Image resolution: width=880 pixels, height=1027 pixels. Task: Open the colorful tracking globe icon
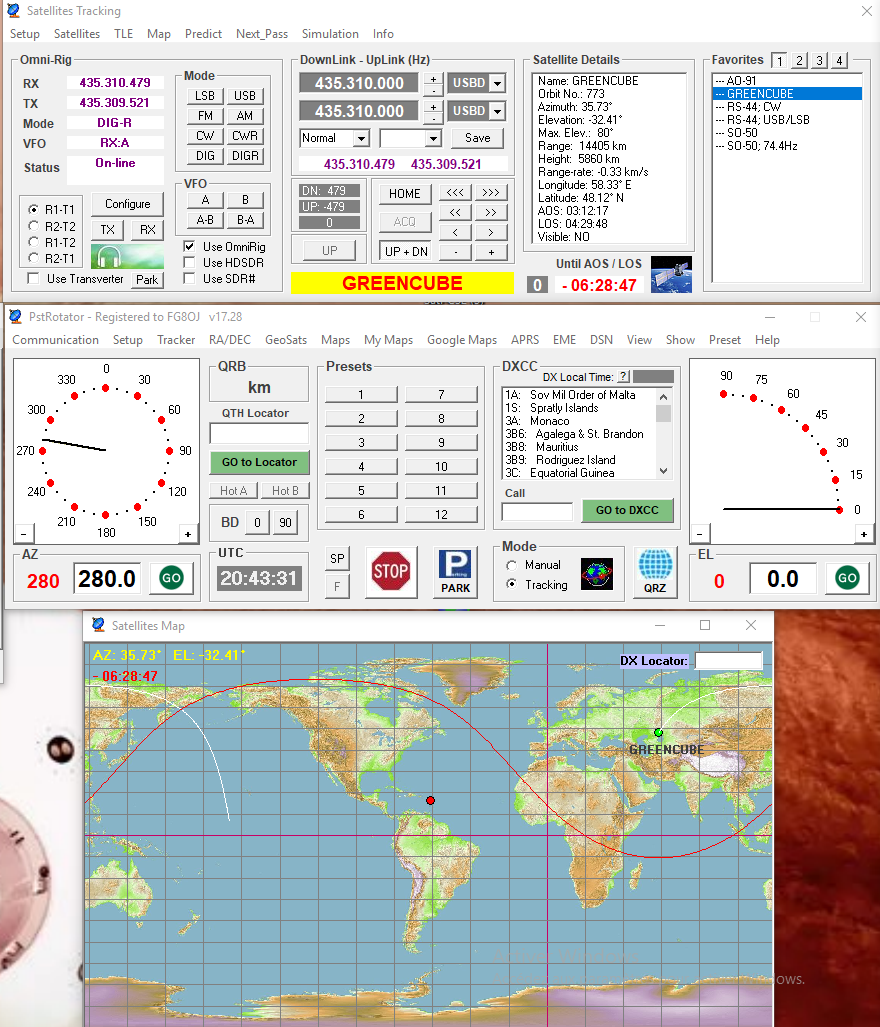[596, 573]
